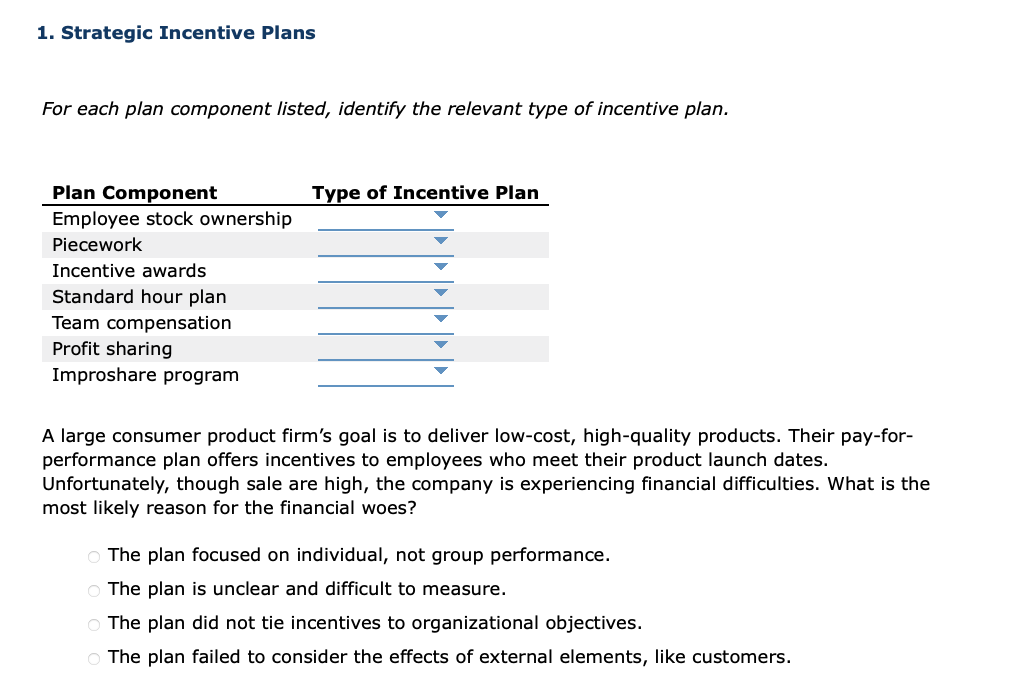Open the Standard hour plan dropdown
The image size is (1032, 684).
click(440, 292)
